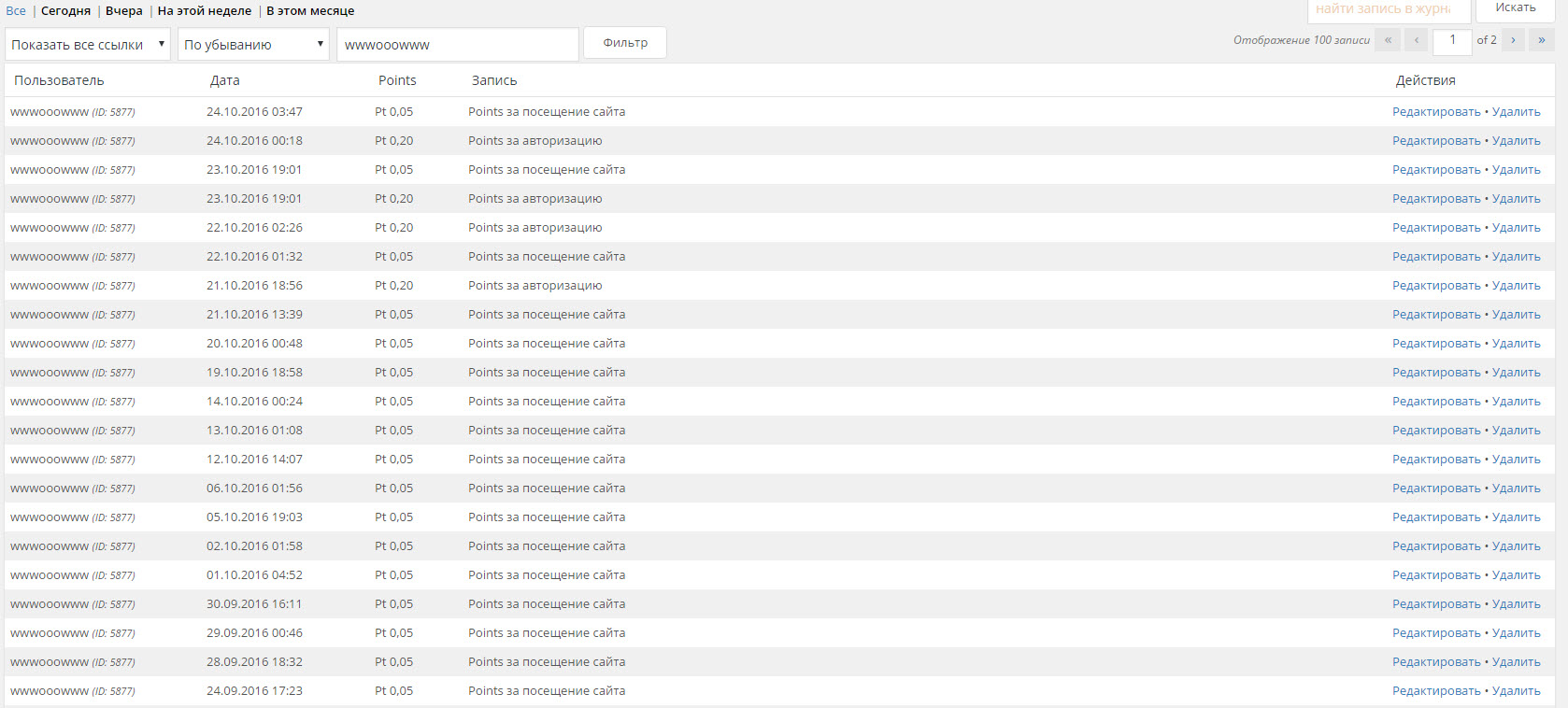
Task: Click the Искать search button
Action: tap(1515, 8)
